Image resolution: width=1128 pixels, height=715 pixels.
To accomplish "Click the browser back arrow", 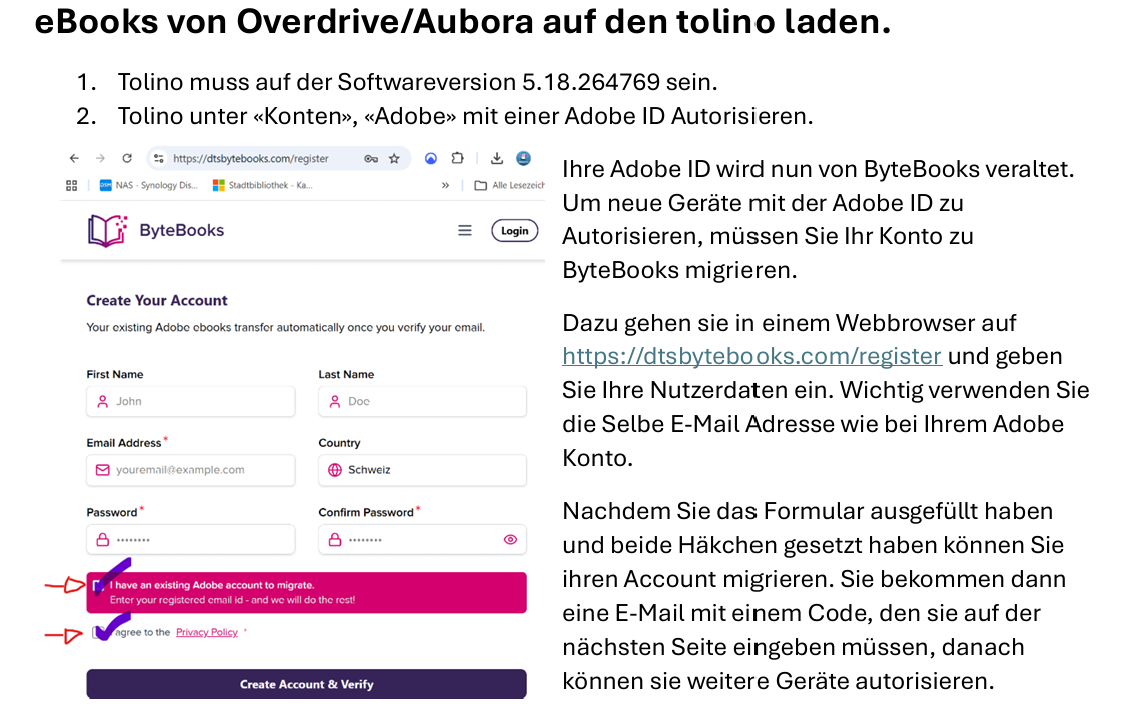I will (x=74, y=158).
